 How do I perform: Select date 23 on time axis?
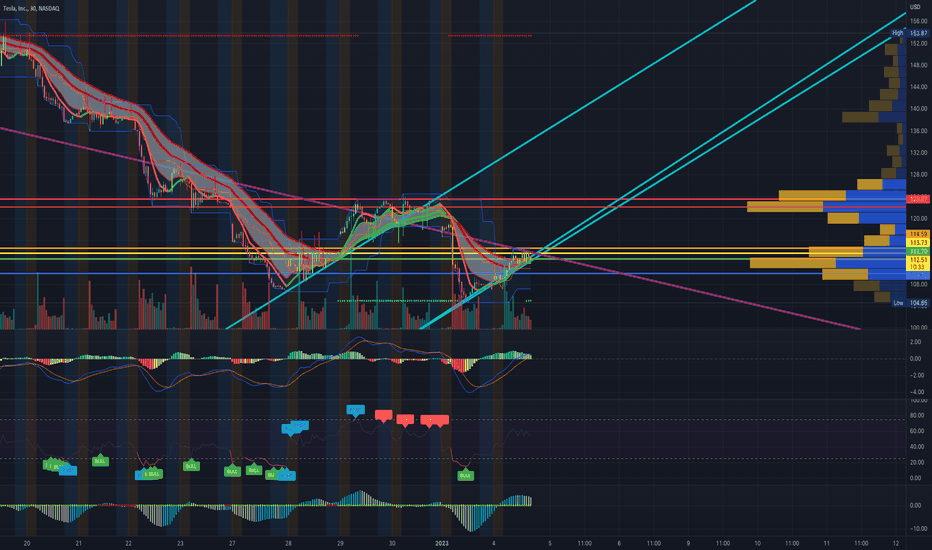(x=180, y=543)
